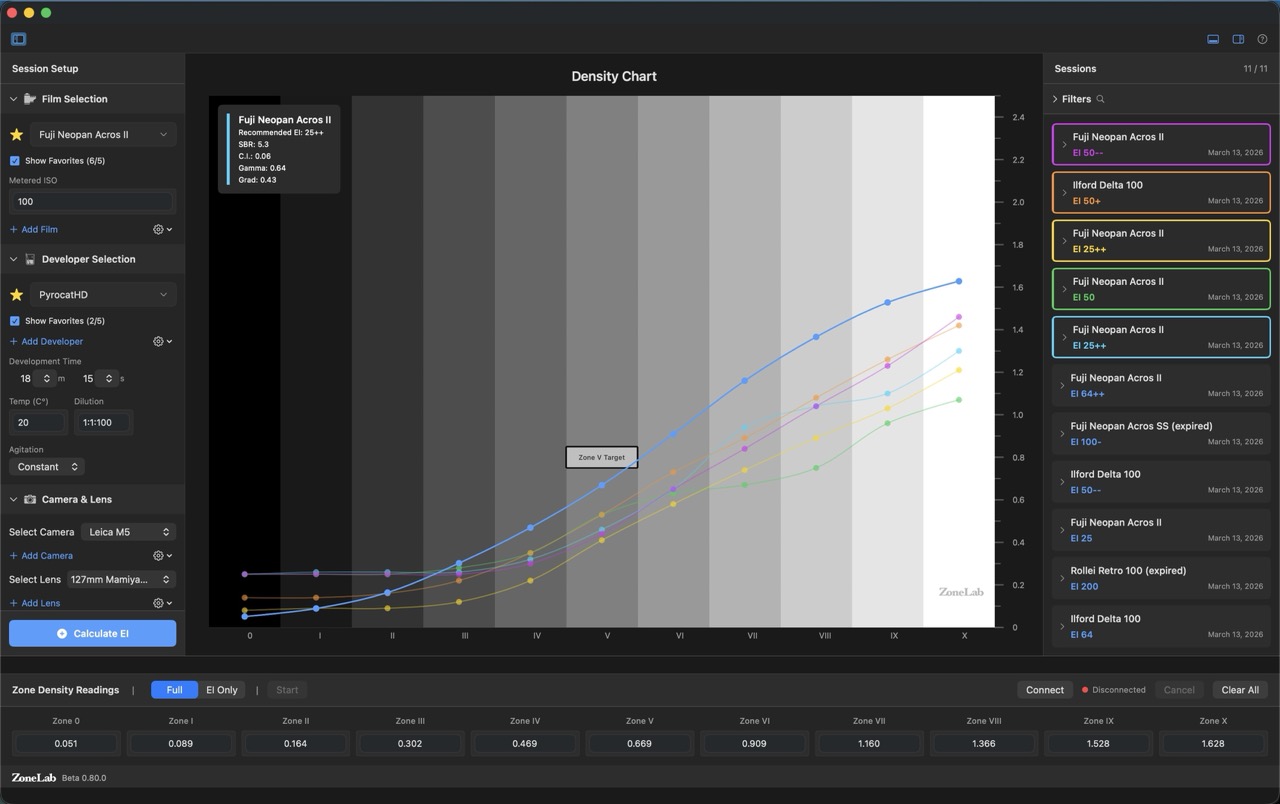This screenshot has height=804, width=1280.
Task: Click the red Disconnected status indicator
Action: (1085, 690)
